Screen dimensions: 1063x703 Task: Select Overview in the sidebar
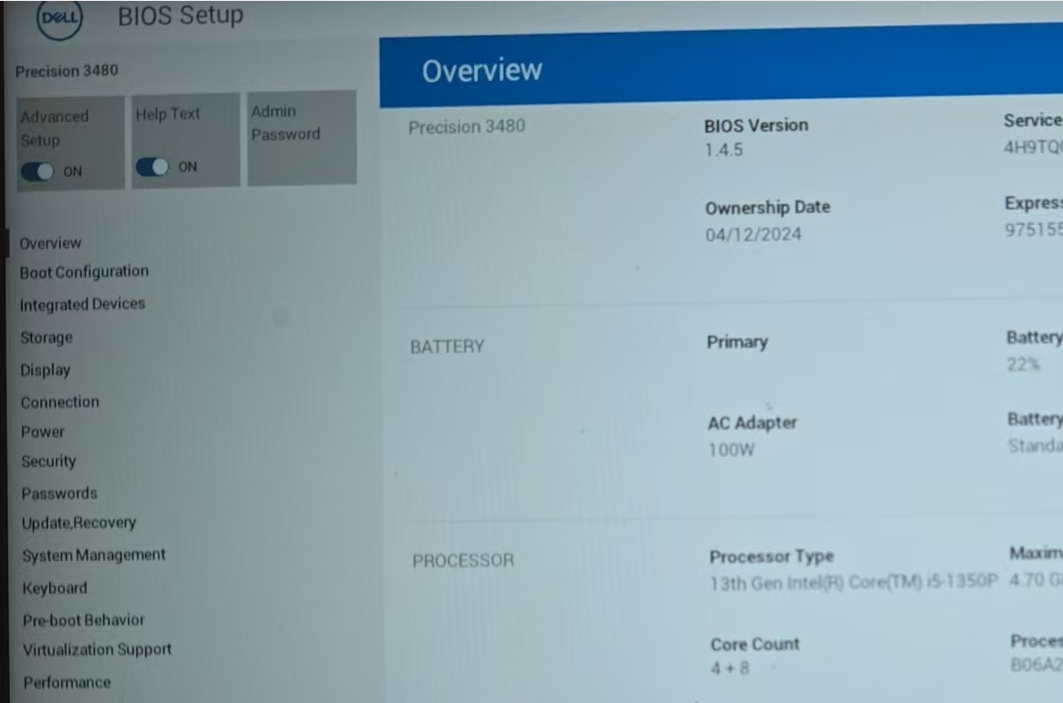click(50, 243)
